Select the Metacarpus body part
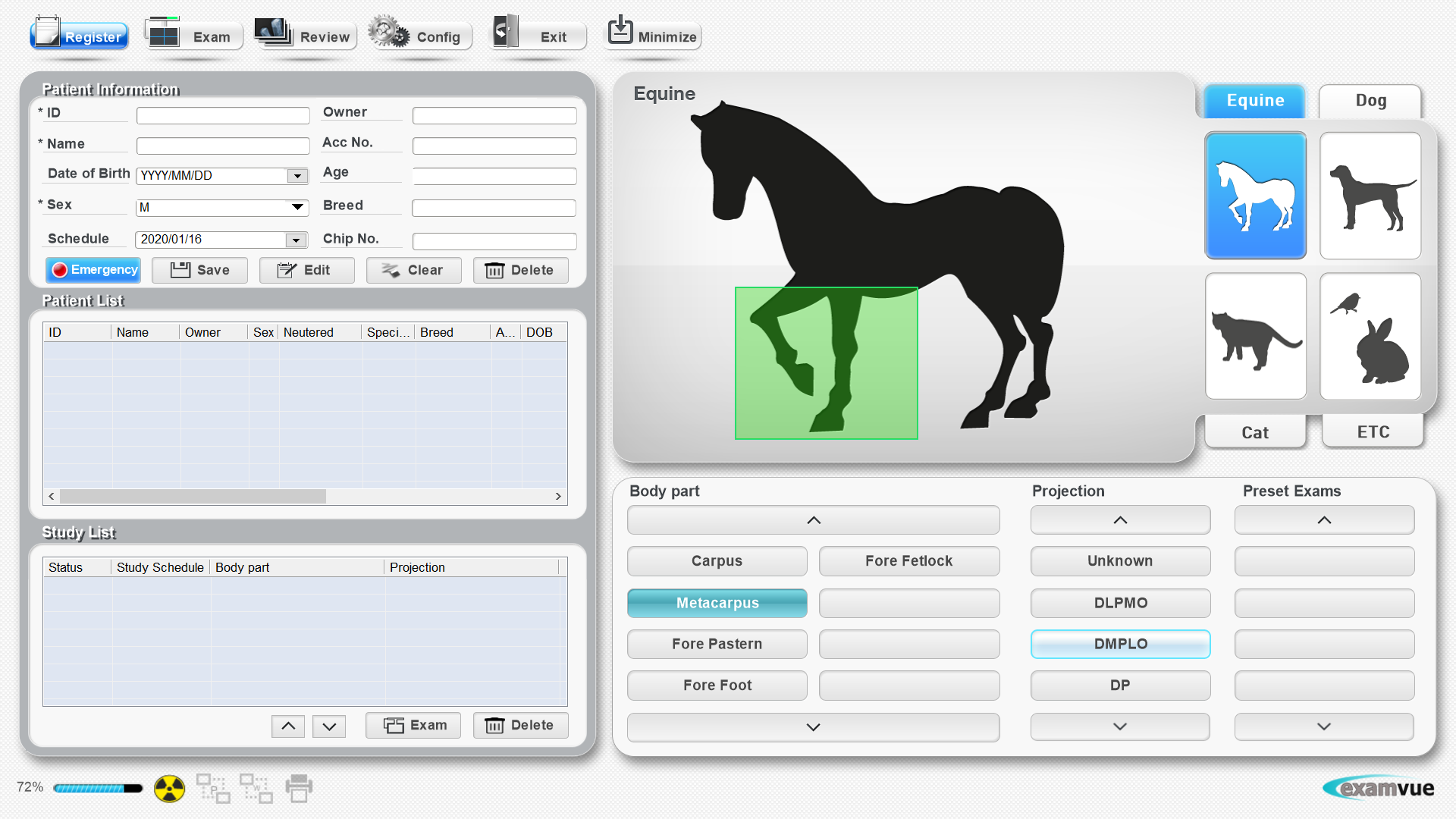1456x819 pixels. point(717,603)
